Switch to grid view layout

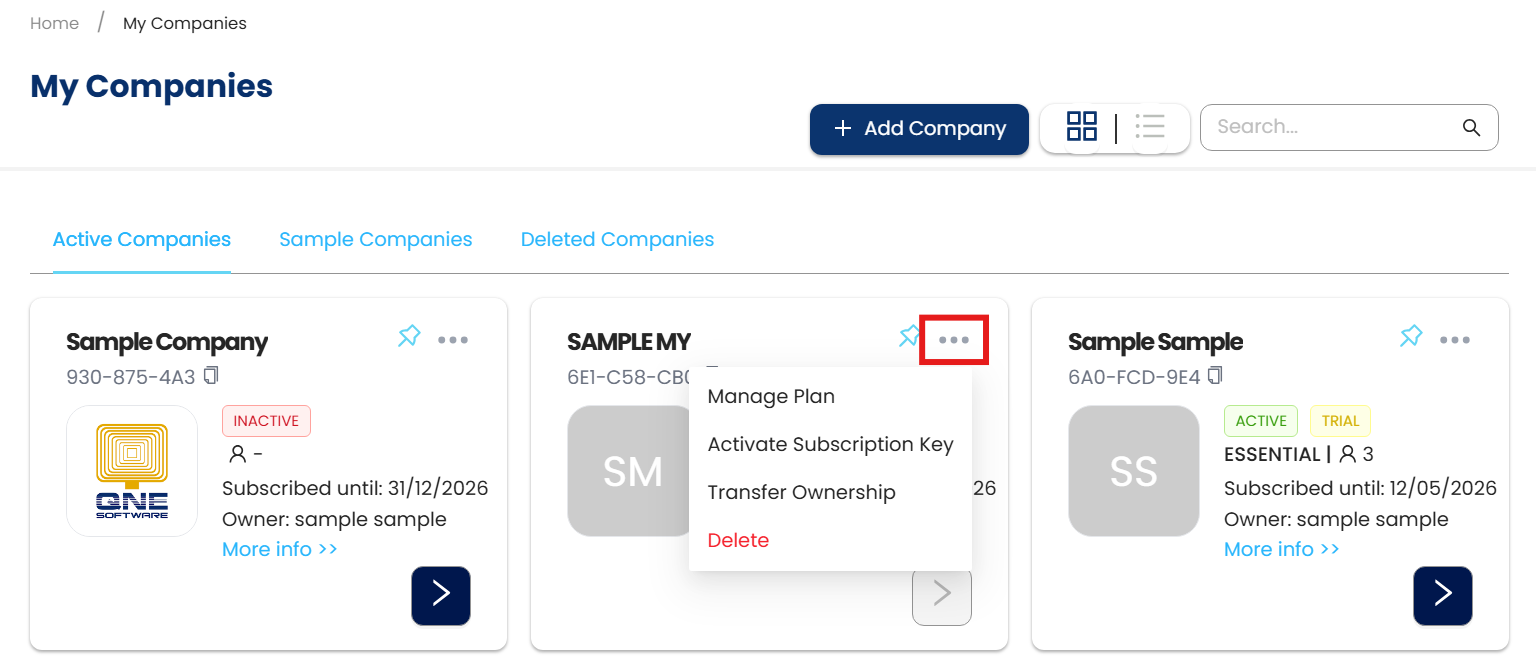1082,127
